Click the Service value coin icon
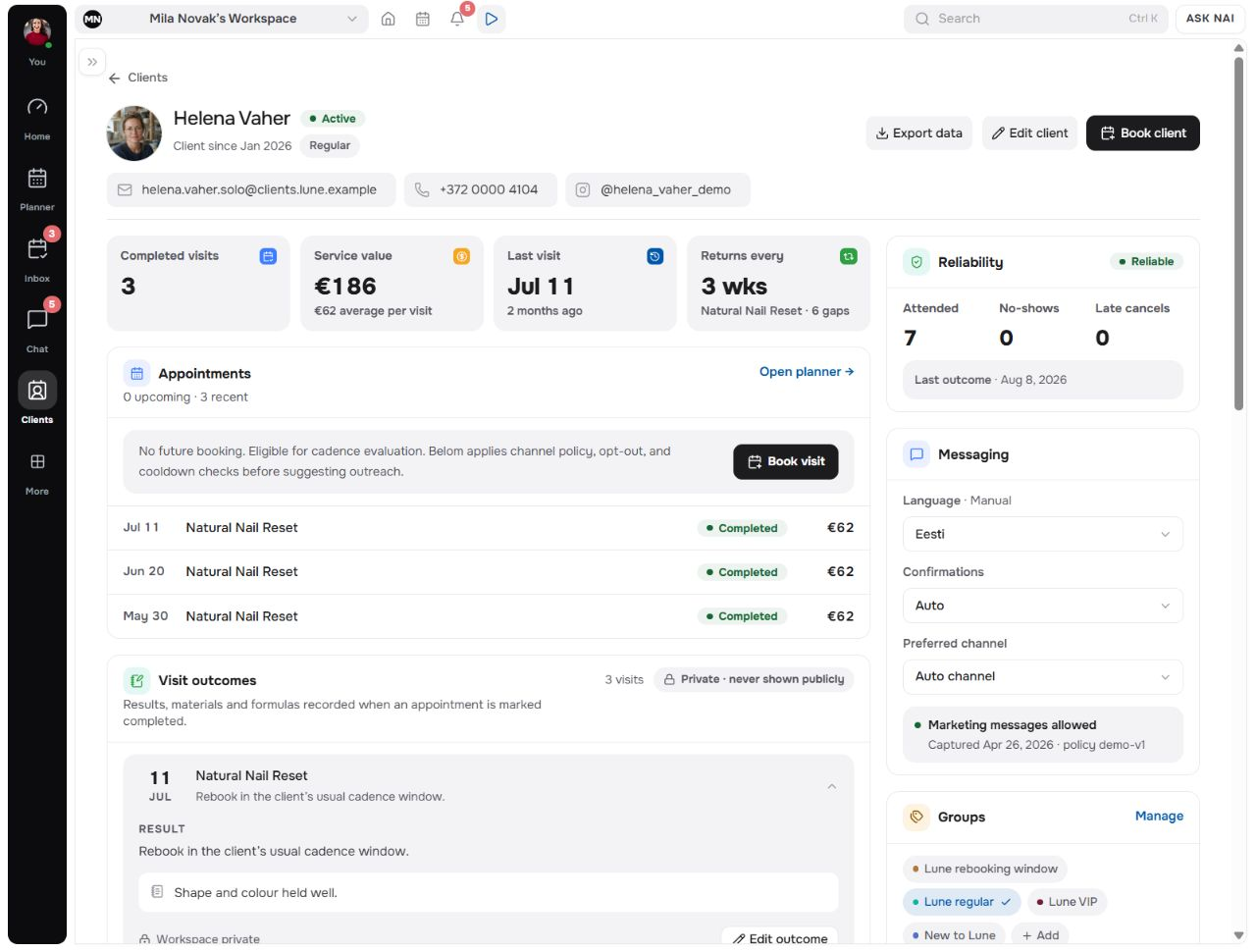This screenshot has width=1256, height=952. point(461,256)
